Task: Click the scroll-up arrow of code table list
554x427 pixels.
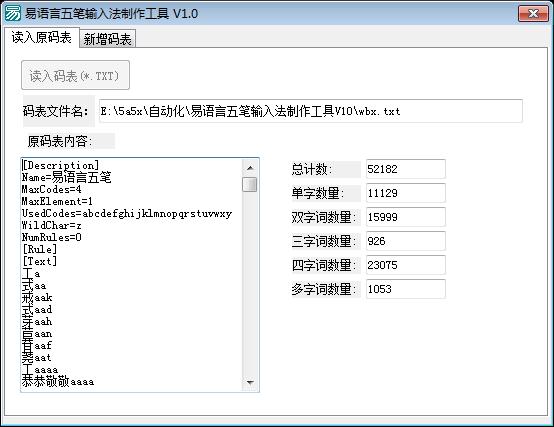Action: pos(250,168)
